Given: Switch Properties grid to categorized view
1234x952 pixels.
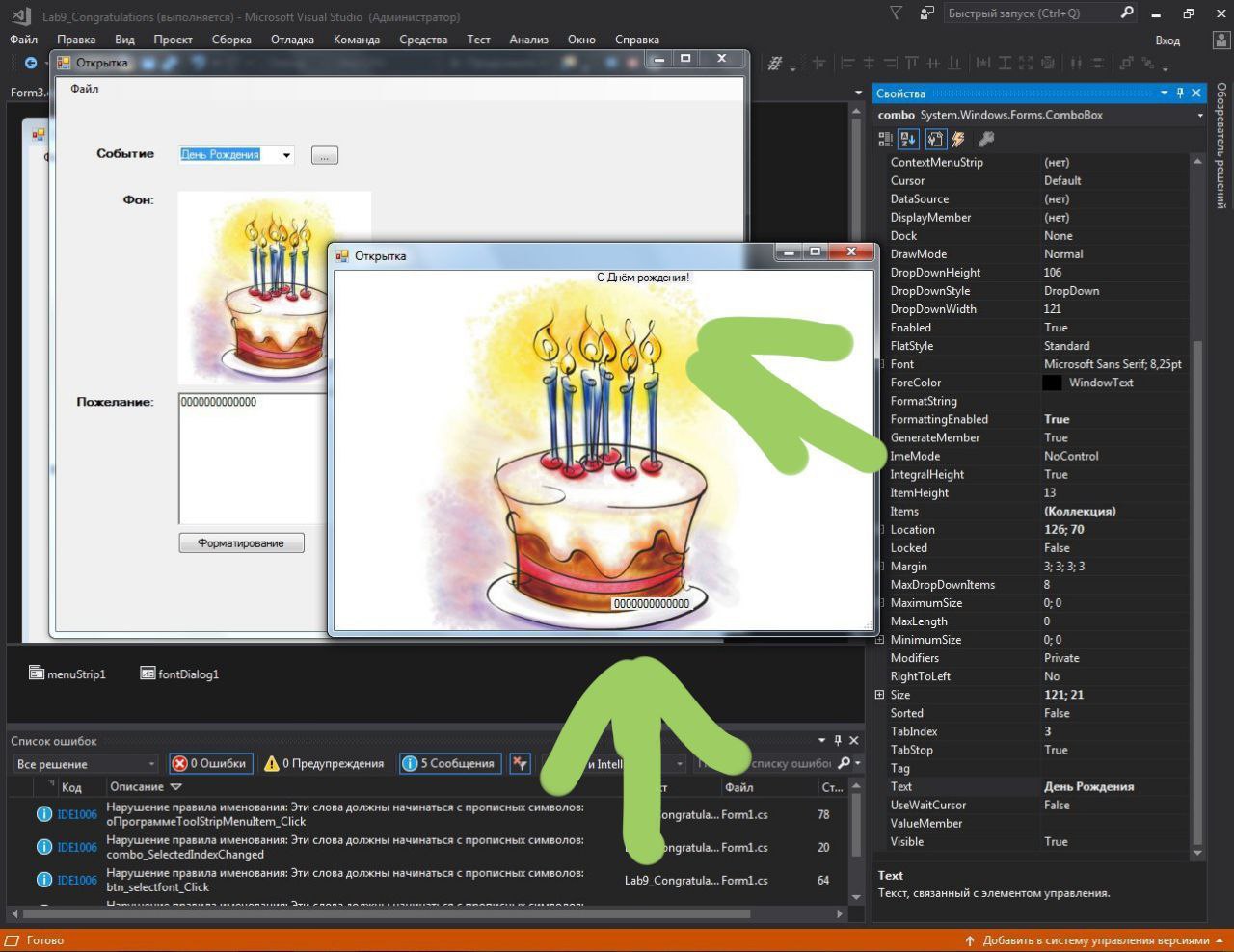Looking at the screenshot, I should click(886, 140).
